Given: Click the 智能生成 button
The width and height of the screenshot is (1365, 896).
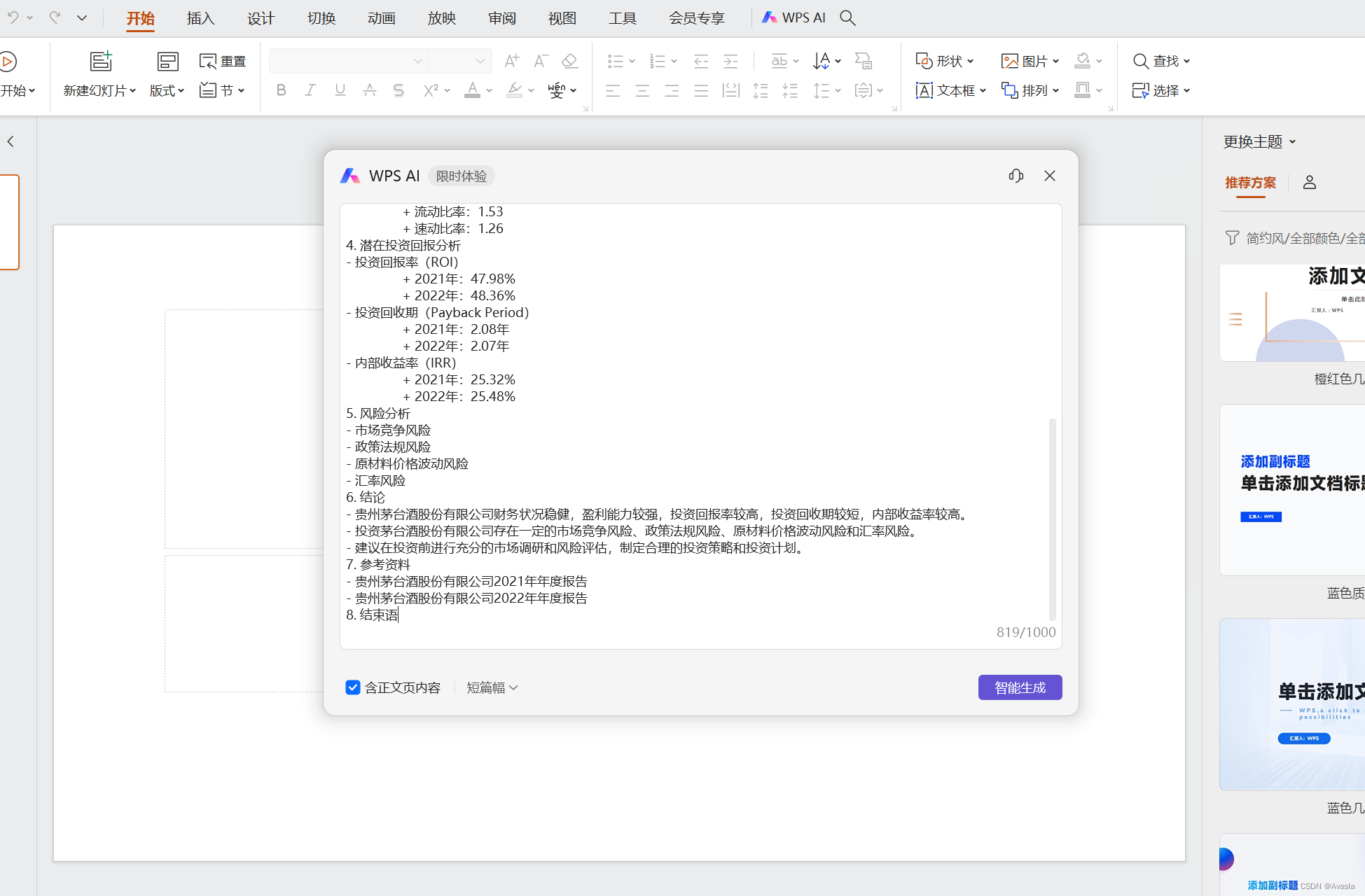Looking at the screenshot, I should (1020, 687).
